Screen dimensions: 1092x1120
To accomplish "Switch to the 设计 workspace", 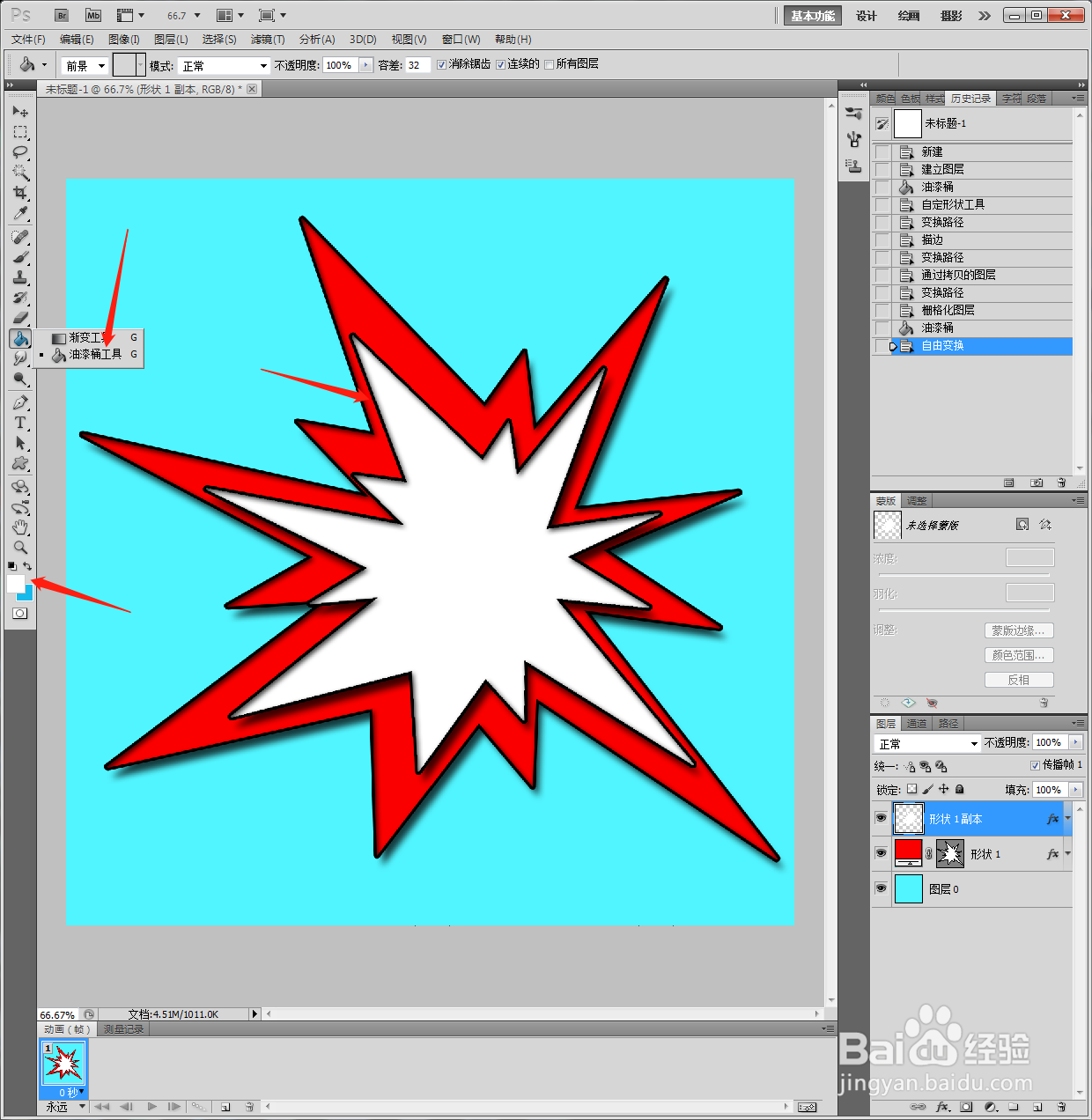I will click(867, 16).
